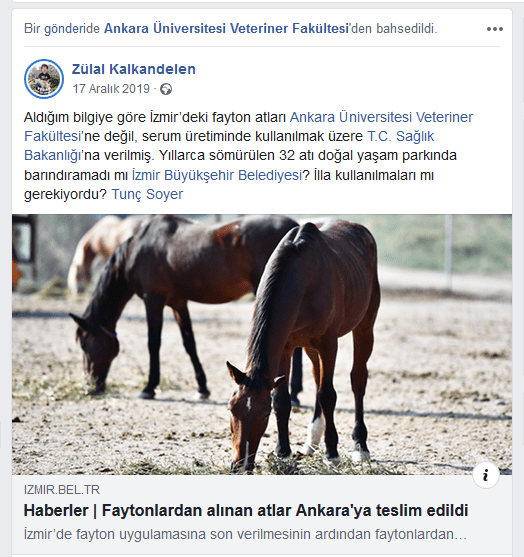This screenshot has height=557, width=524.
Task: Open the three-dot post options menu
Action: click(x=495, y=29)
